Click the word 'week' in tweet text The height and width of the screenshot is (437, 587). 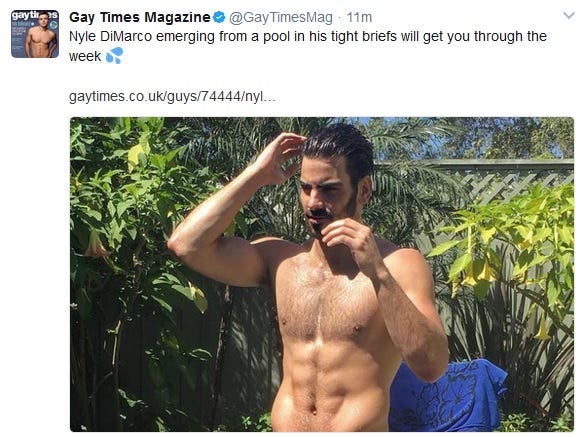85,57
